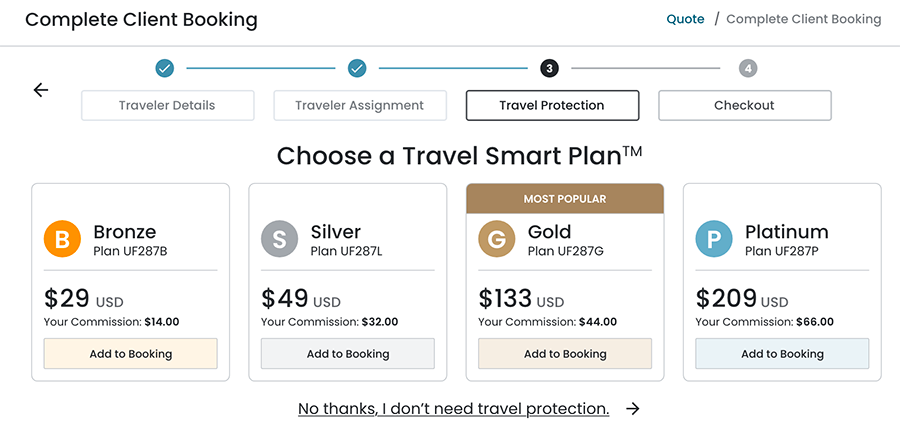This screenshot has height=429, width=900.
Task: Add the Silver plan to booking
Action: click(348, 354)
